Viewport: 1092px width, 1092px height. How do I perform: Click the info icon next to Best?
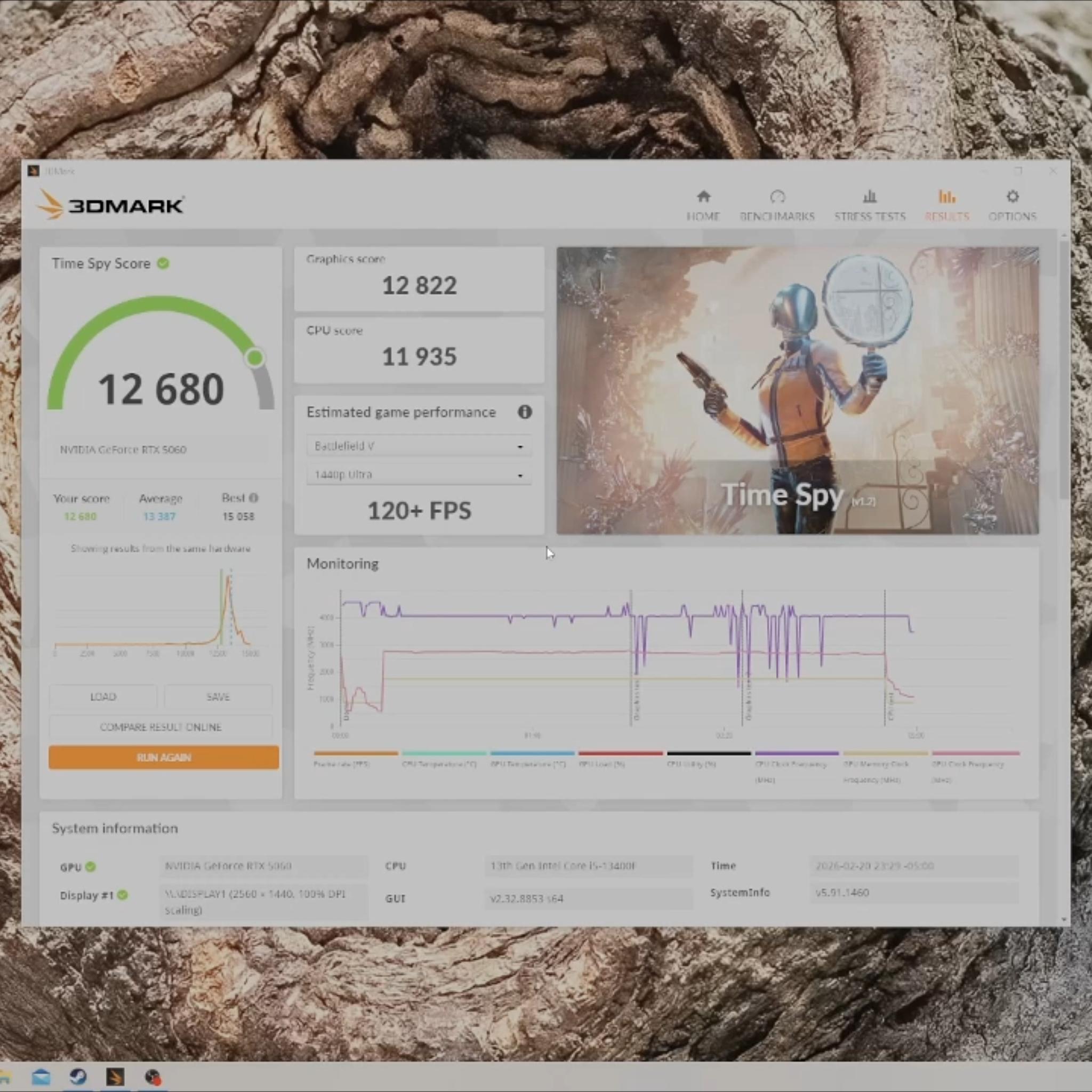click(x=254, y=498)
